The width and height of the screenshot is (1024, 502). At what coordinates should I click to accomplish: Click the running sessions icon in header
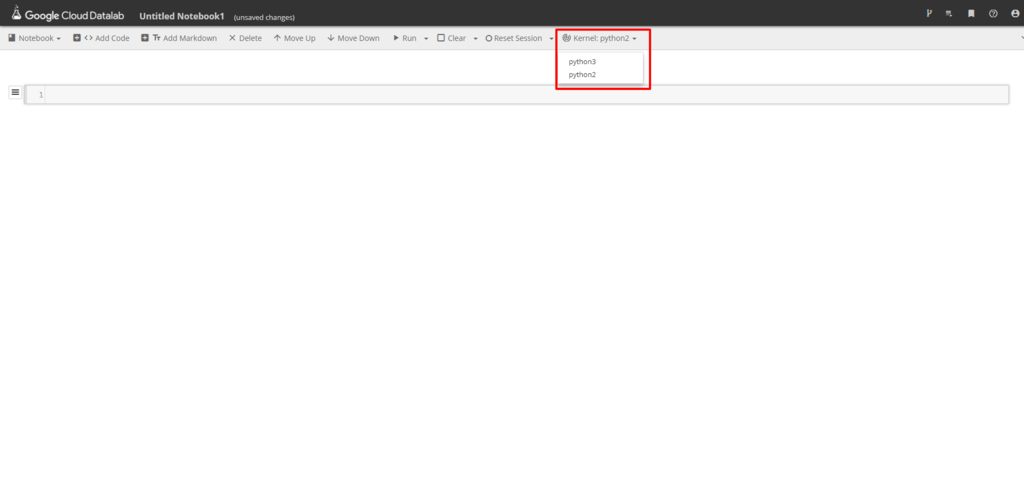point(949,13)
